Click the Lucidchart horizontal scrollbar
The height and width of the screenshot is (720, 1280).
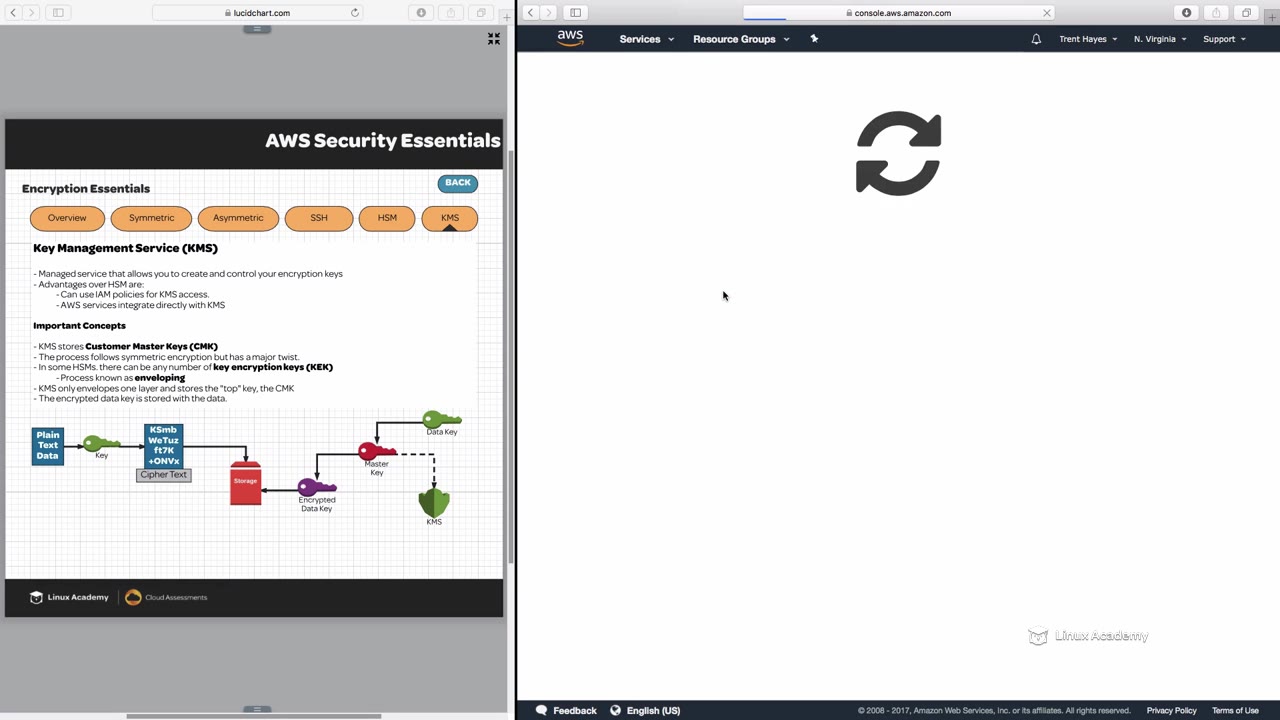[253, 716]
